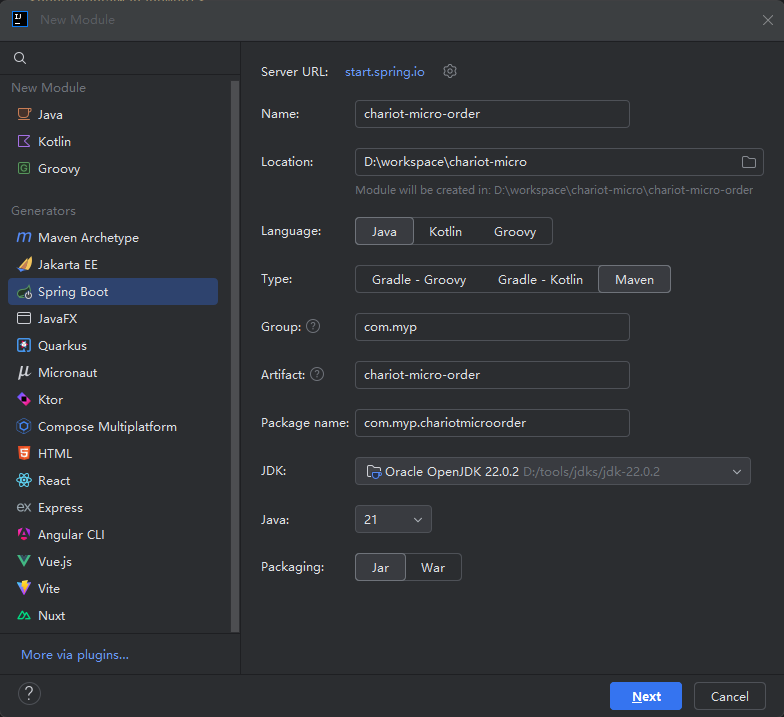Click the Name input field
The width and height of the screenshot is (784, 717).
[492, 114]
